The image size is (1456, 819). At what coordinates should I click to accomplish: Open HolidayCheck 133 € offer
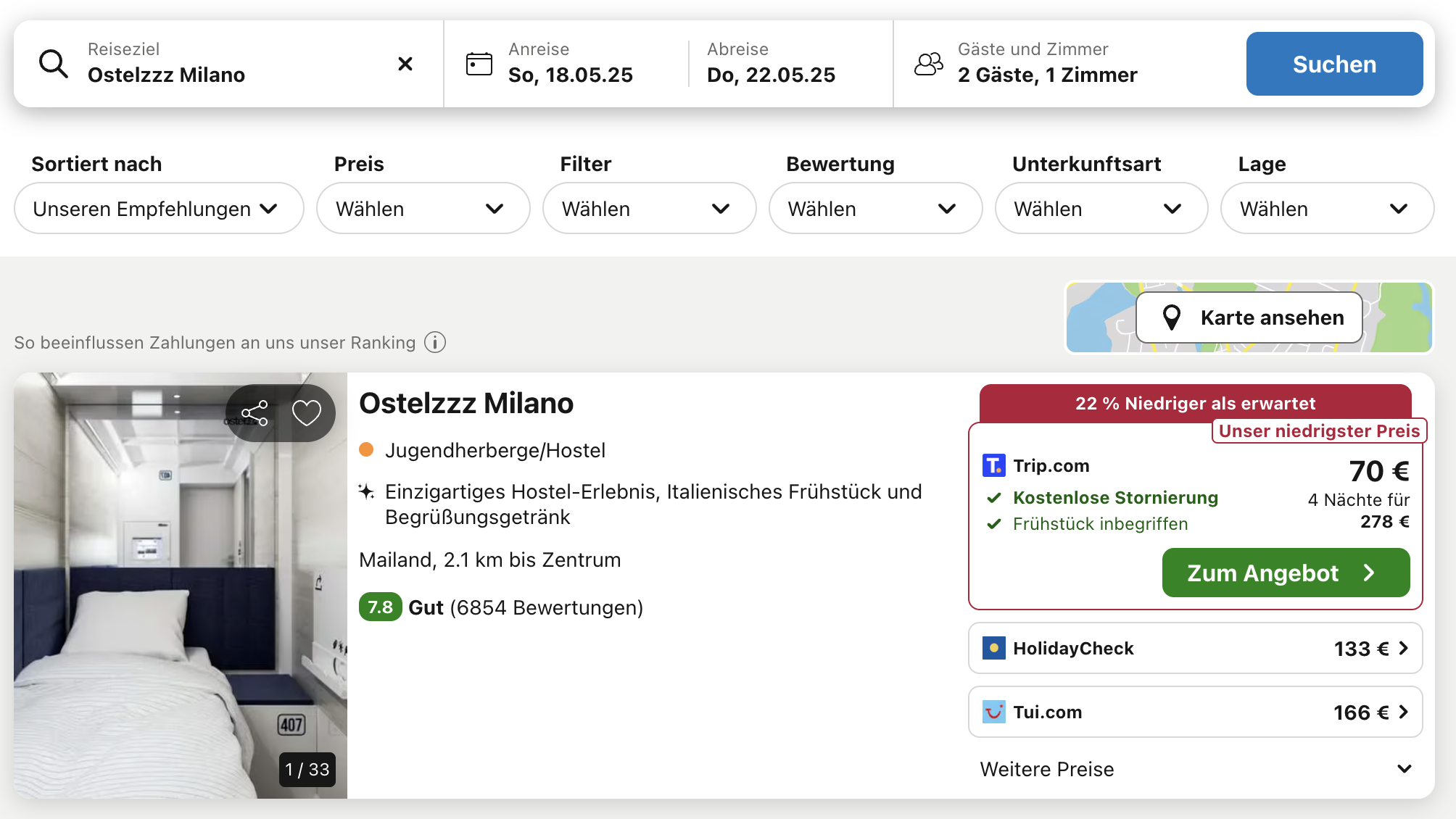pos(1196,648)
